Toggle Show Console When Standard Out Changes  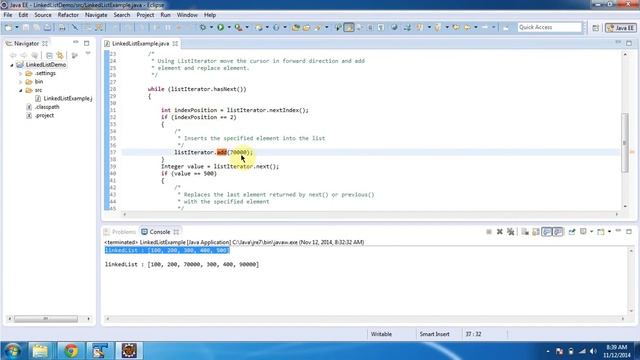(x=547, y=232)
